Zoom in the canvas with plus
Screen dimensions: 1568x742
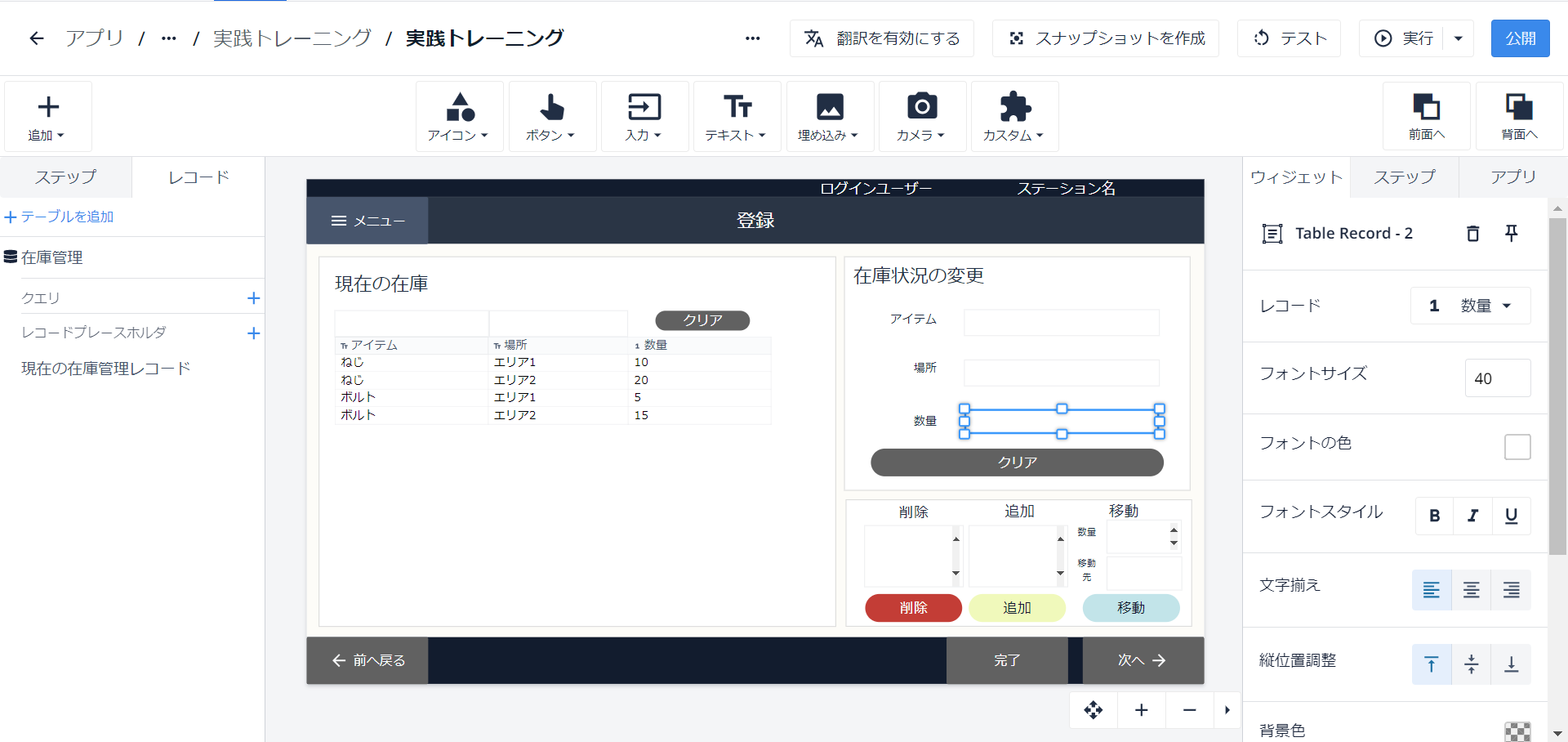pyautogui.click(x=1142, y=710)
